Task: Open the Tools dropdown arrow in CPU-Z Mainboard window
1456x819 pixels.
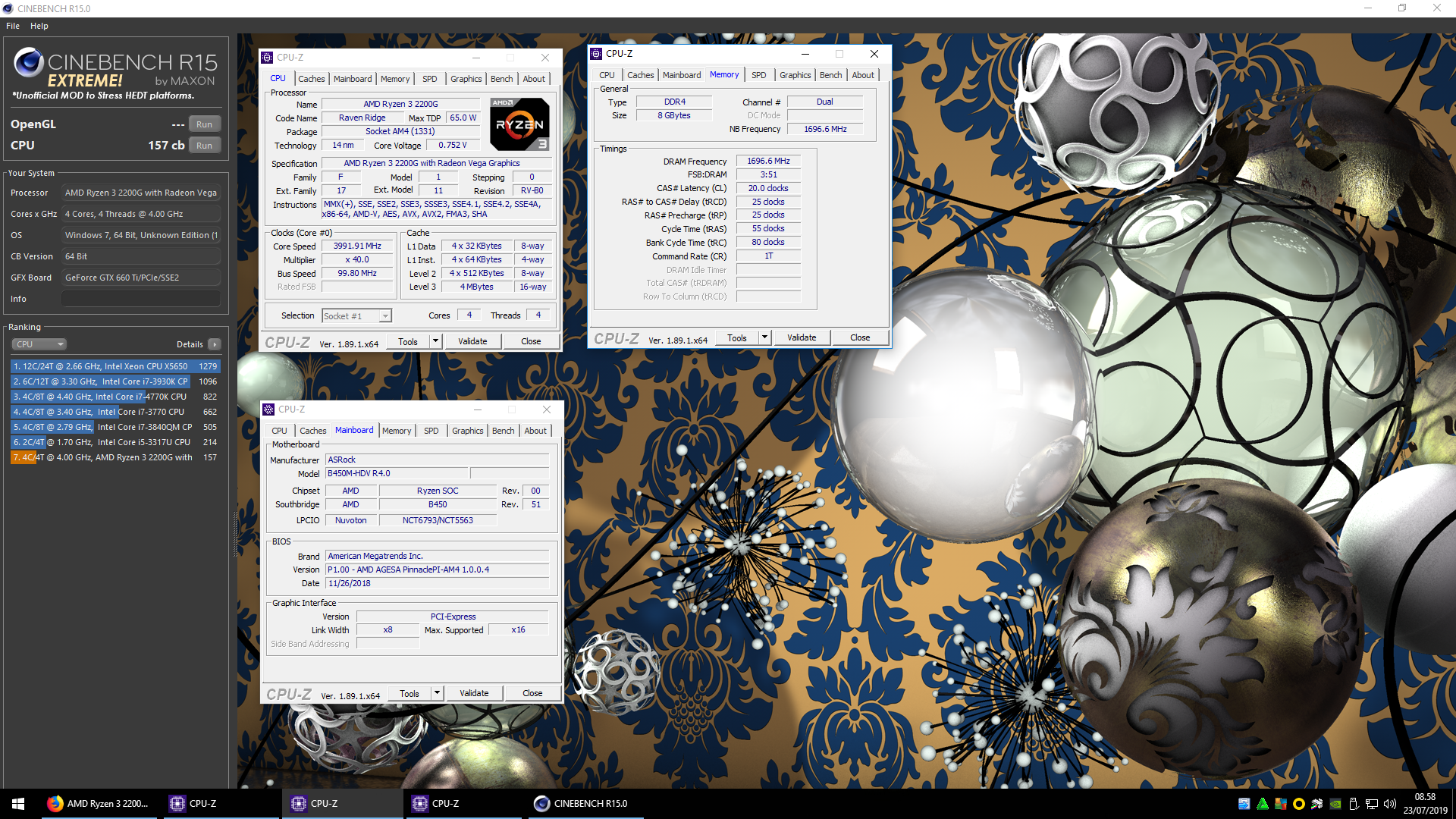Action: [x=438, y=693]
